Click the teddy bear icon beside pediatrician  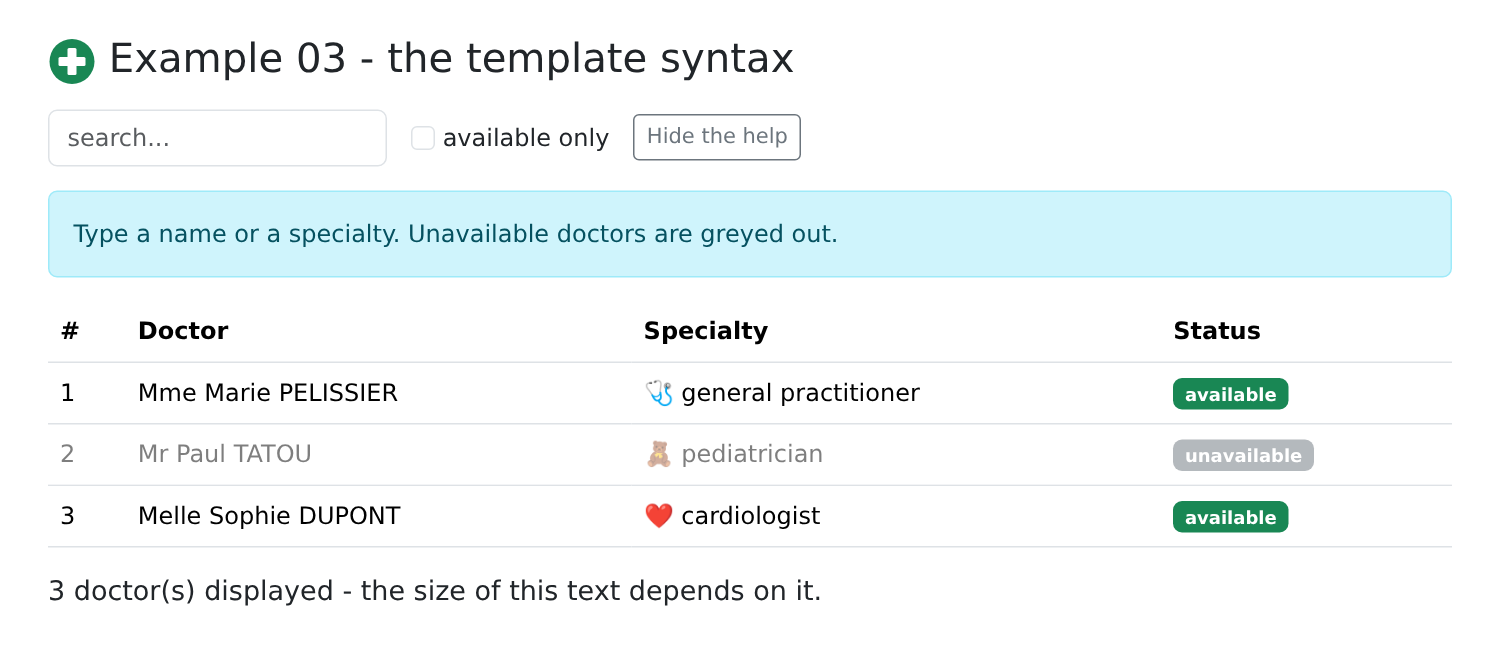(x=659, y=455)
